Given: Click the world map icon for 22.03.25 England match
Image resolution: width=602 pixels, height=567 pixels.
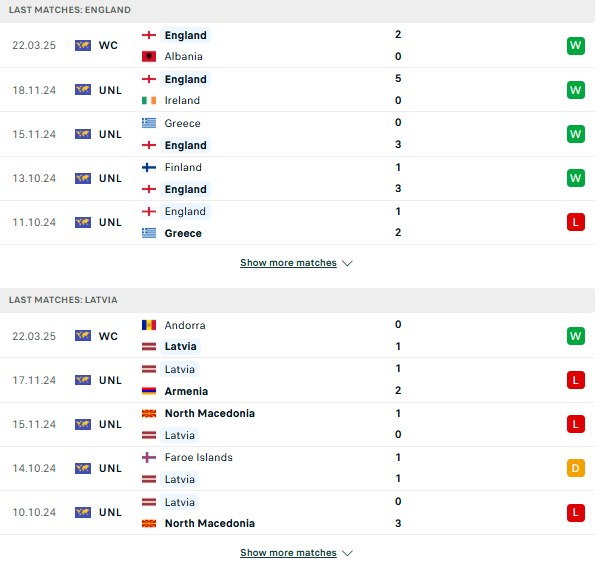Looking at the screenshot, I should tap(83, 45).
